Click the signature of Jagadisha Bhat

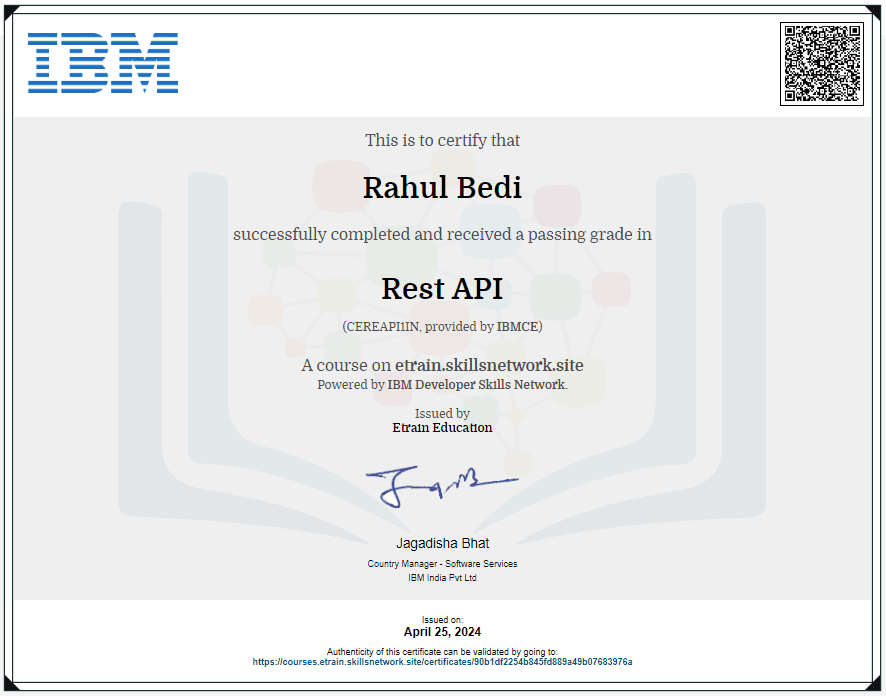click(x=443, y=482)
